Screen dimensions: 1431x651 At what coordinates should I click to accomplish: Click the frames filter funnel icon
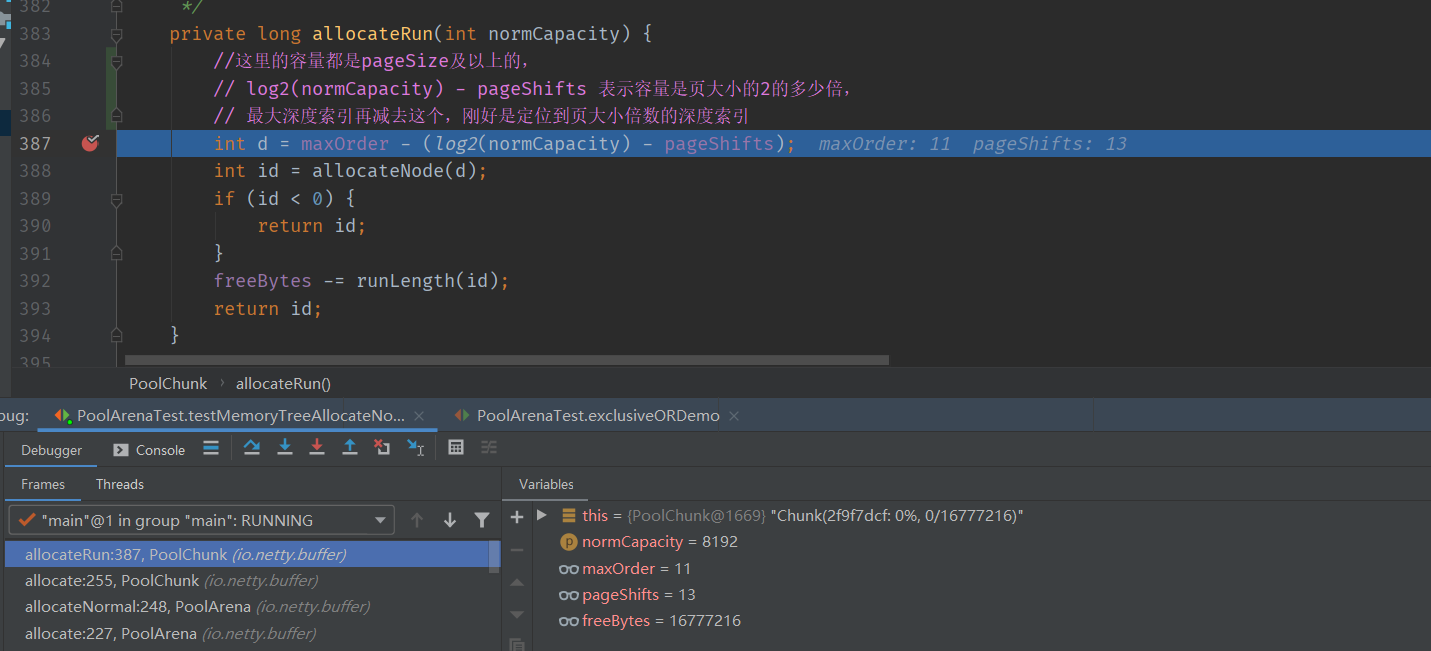pyautogui.click(x=482, y=520)
